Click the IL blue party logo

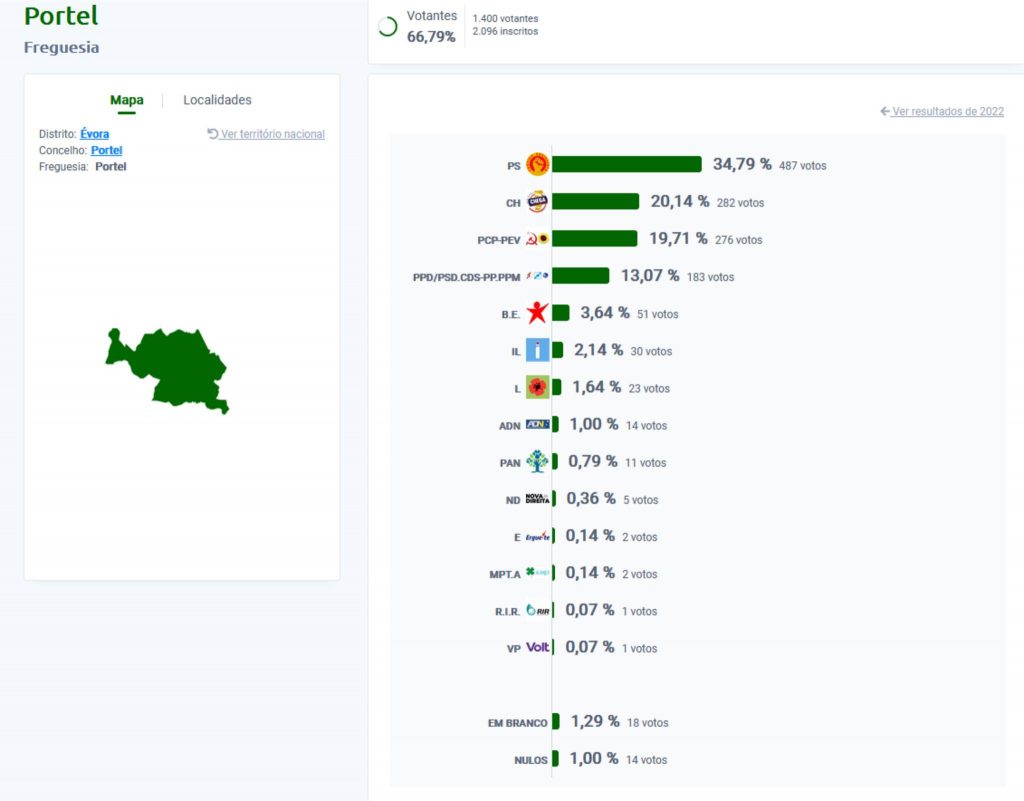tap(537, 350)
